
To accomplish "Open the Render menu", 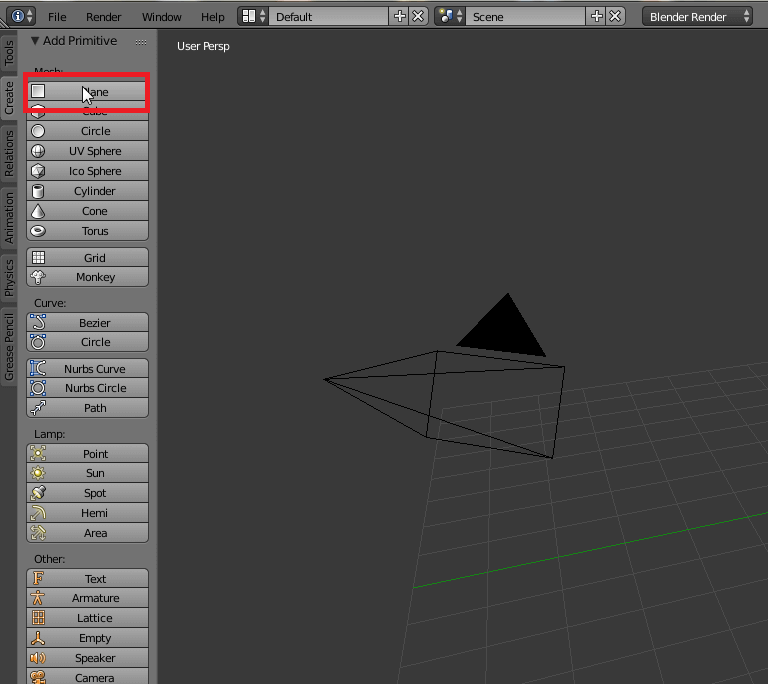I will [103, 17].
